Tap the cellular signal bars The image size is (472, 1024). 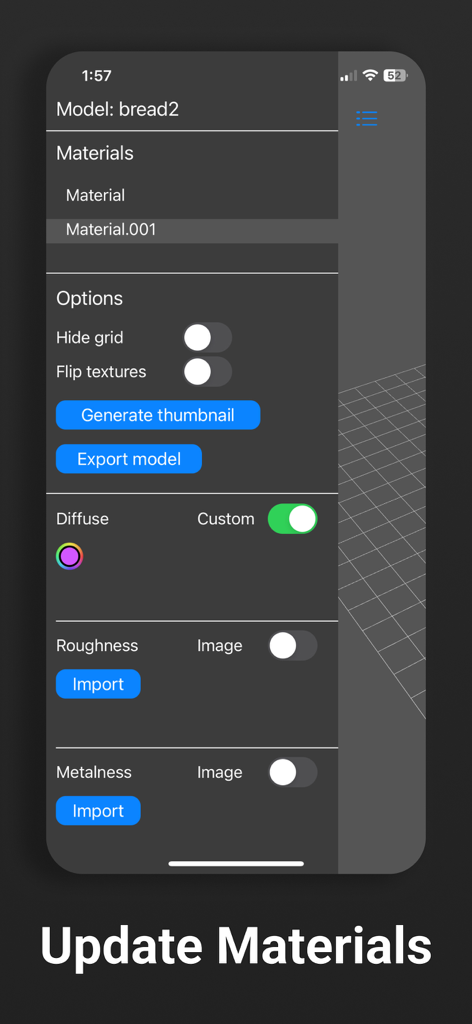(x=348, y=76)
